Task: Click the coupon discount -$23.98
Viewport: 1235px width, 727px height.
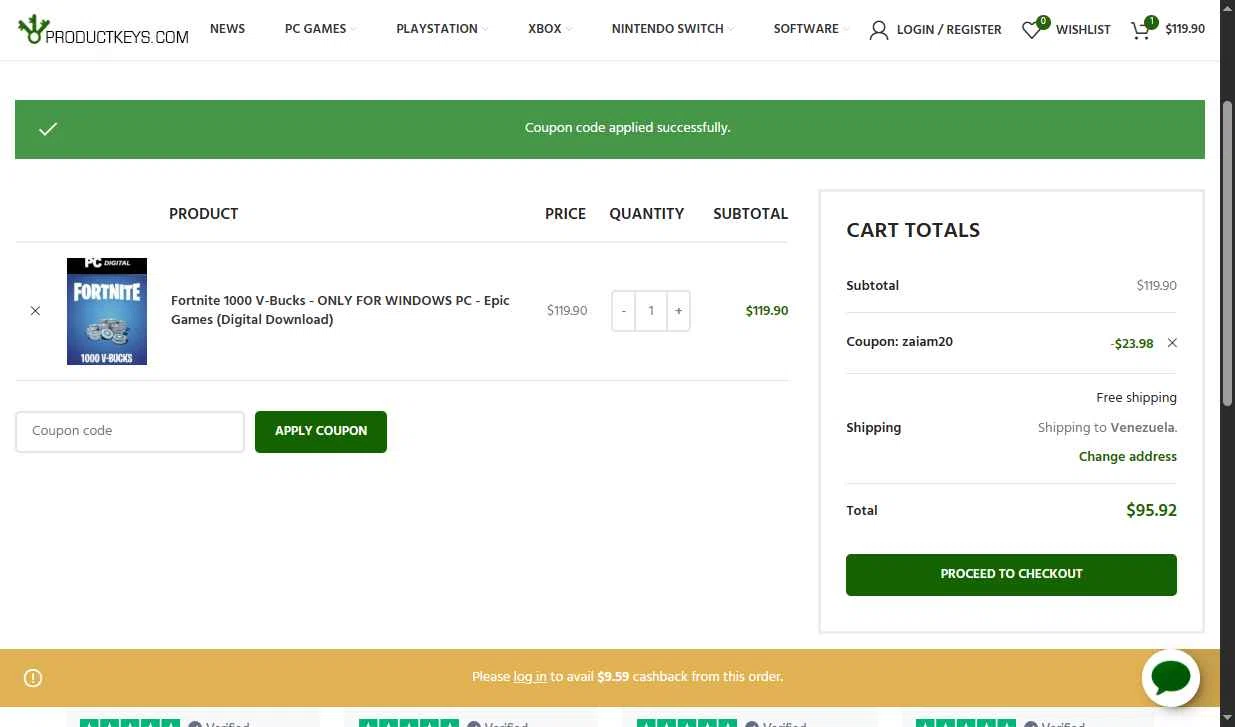Action: (1131, 344)
